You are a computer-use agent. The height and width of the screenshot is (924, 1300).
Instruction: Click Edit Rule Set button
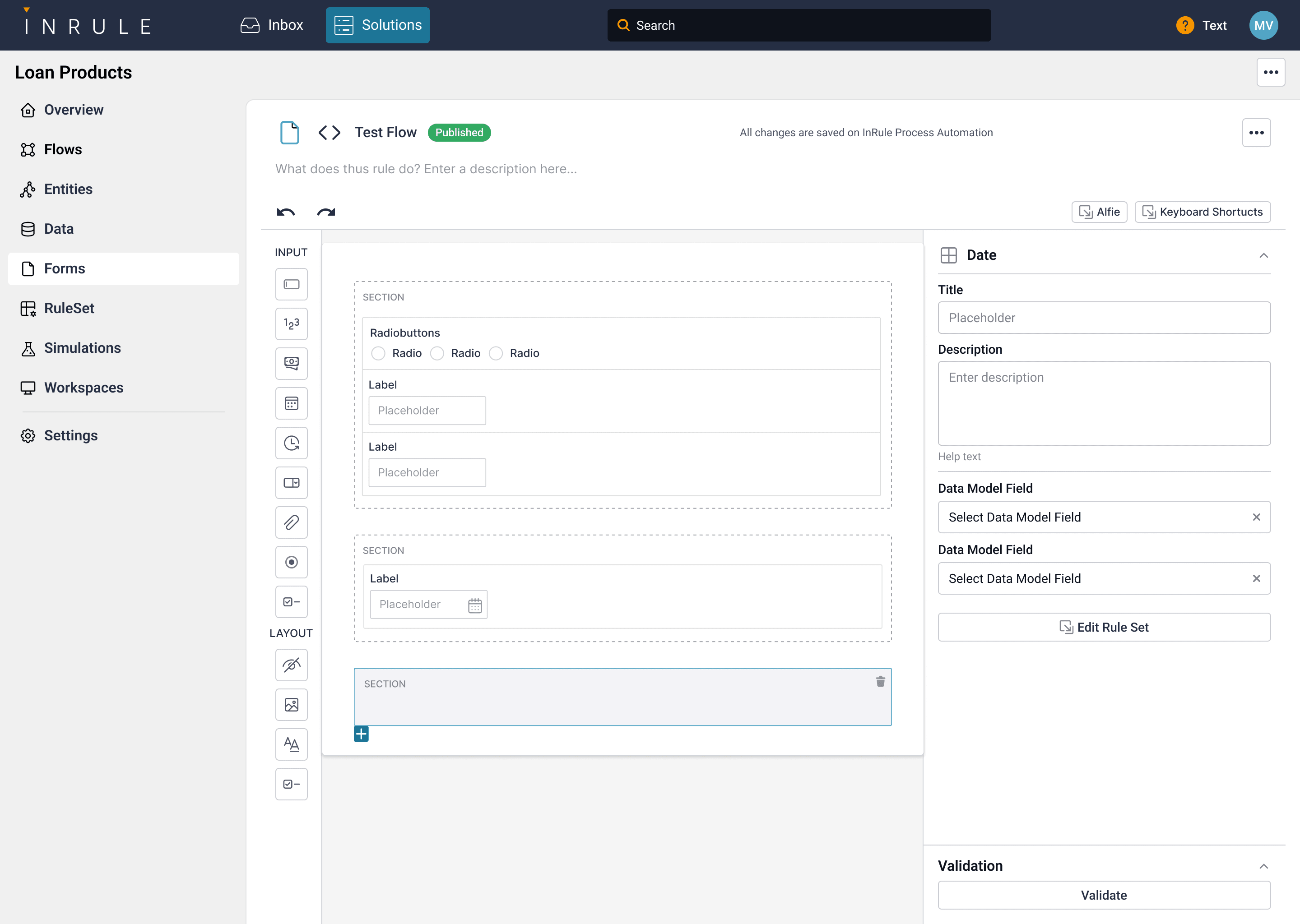[1104, 627]
